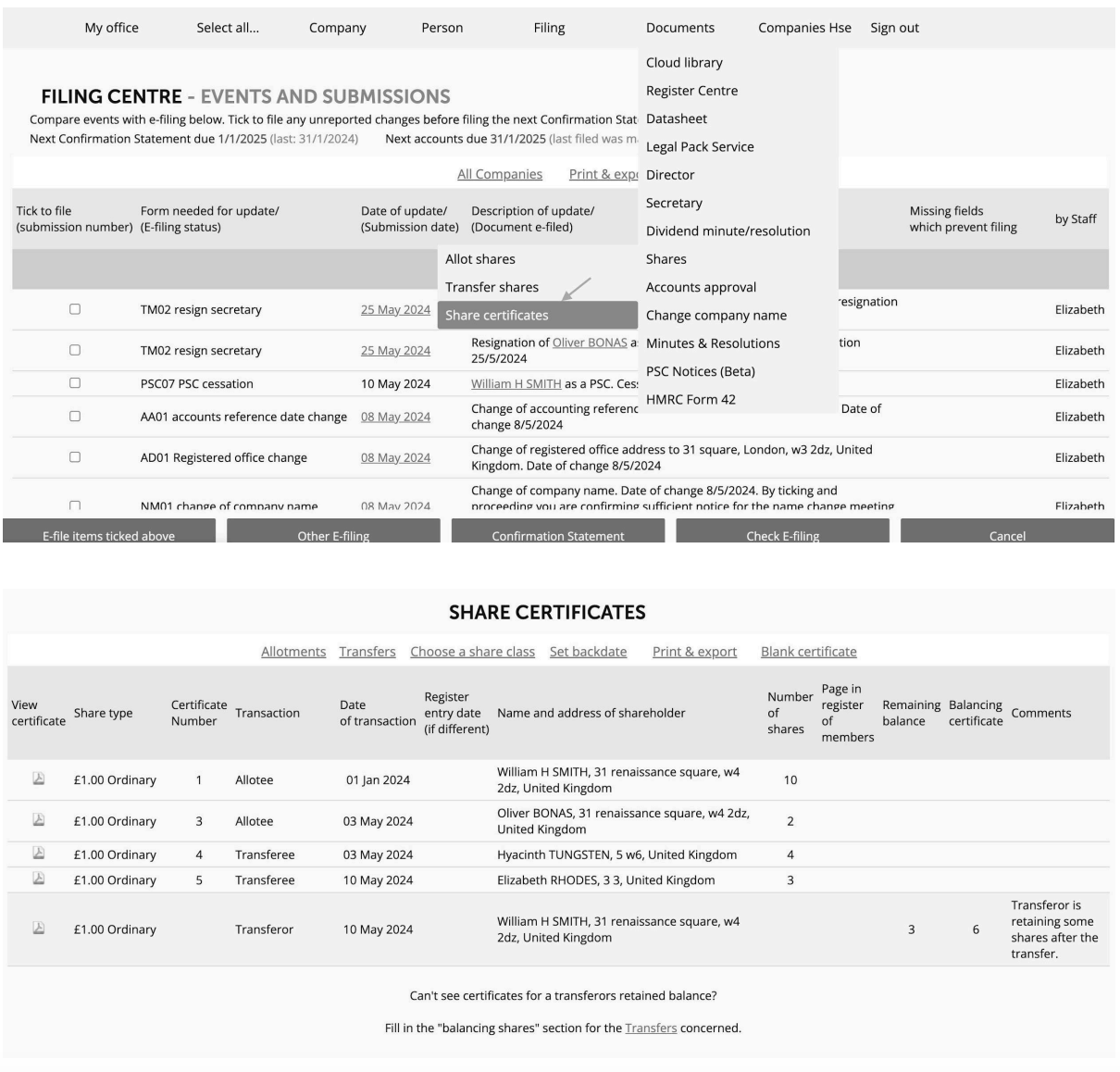1120x1072 pixels.
Task: Click certificate number 4
Action: coord(198,854)
